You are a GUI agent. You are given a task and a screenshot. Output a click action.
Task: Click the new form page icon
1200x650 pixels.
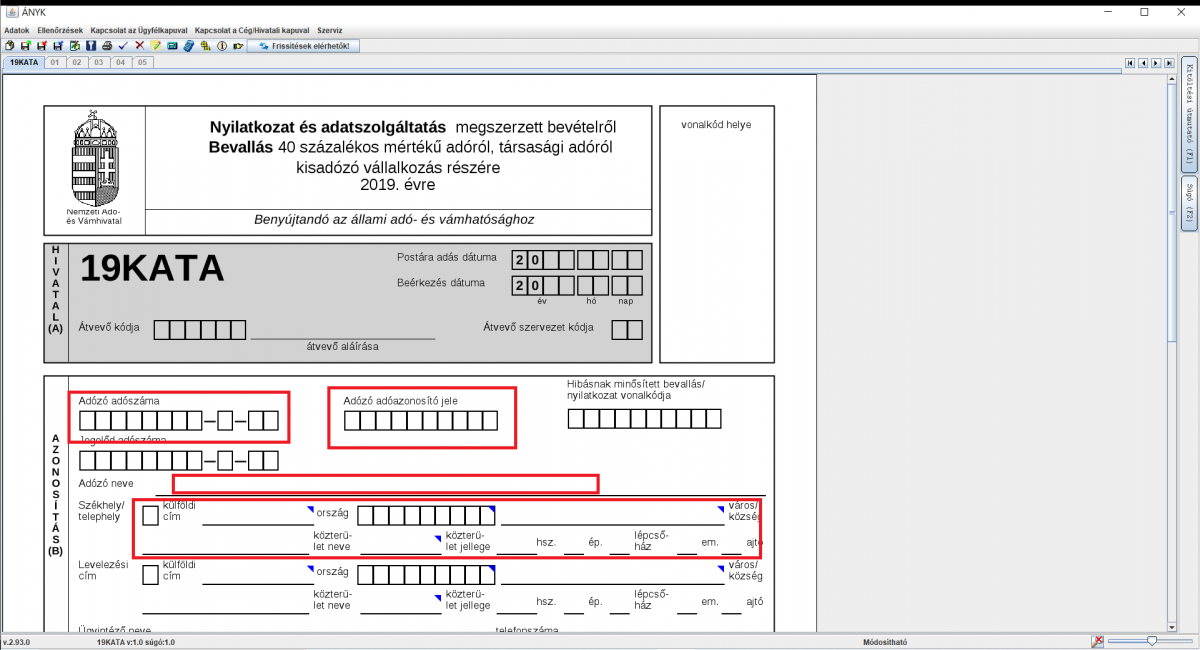[x=9, y=46]
